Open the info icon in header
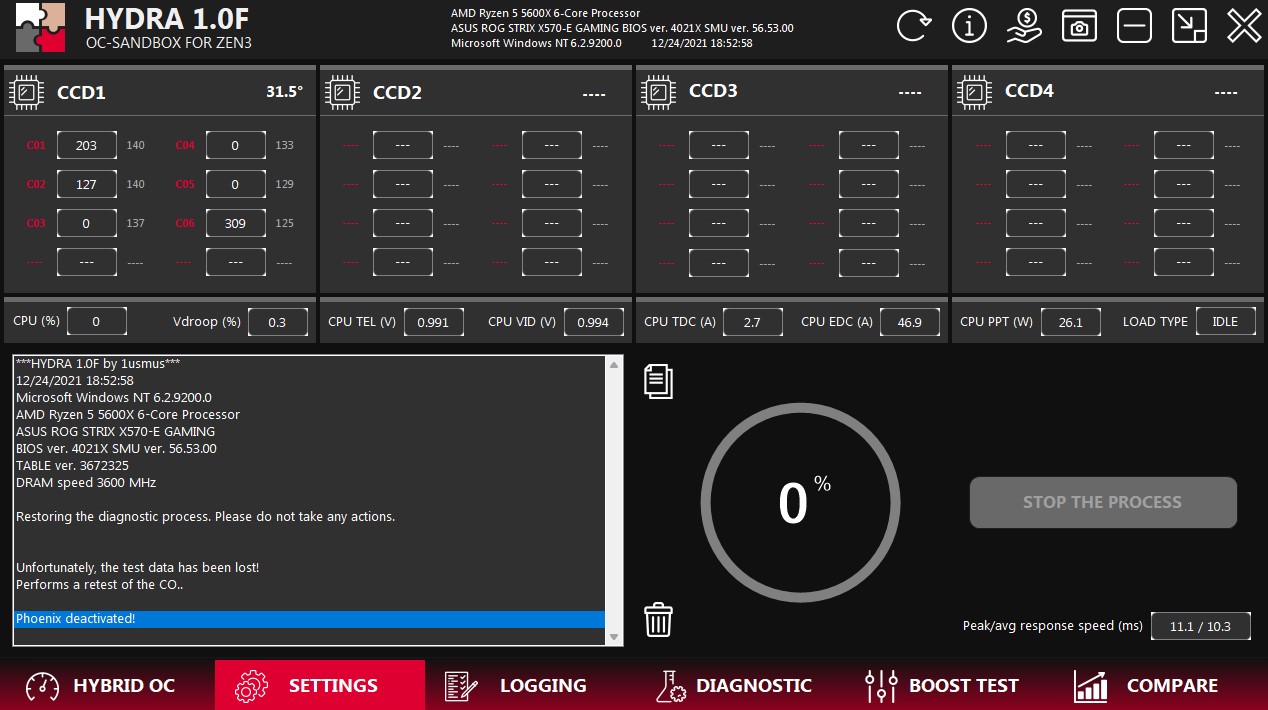 tap(969, 26)
